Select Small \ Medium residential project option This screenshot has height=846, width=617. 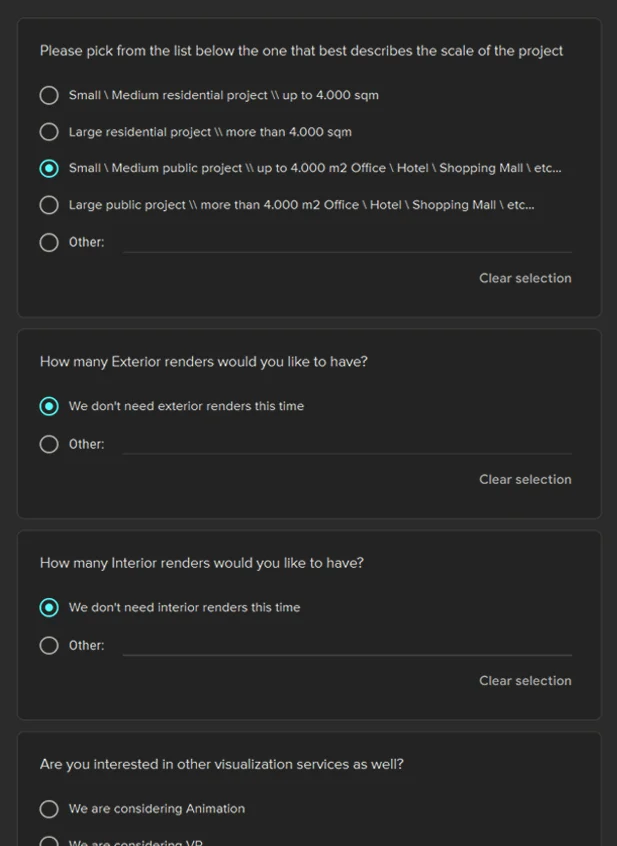tap(49, 95)
